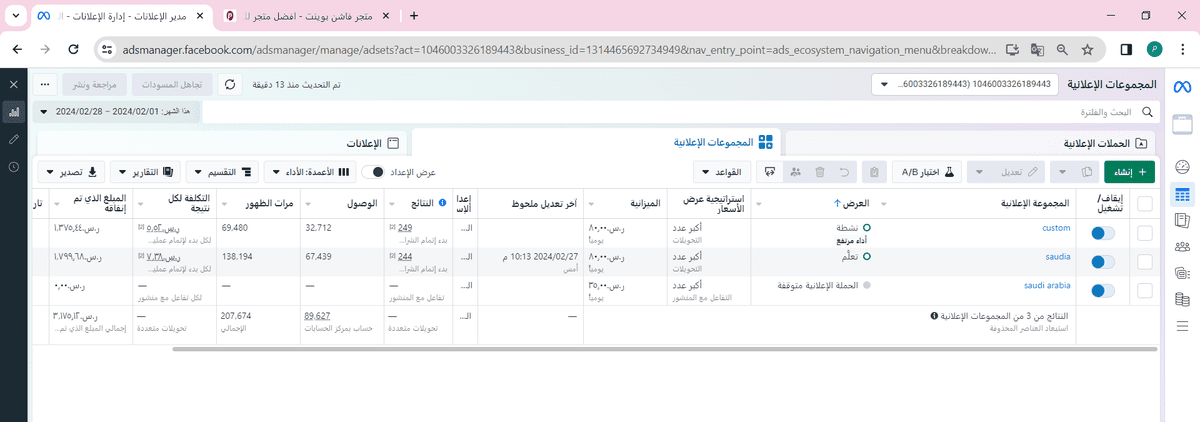1200x422 pixels.
Task: Open the A/B test flask button
Action: [x=924, y=172]
